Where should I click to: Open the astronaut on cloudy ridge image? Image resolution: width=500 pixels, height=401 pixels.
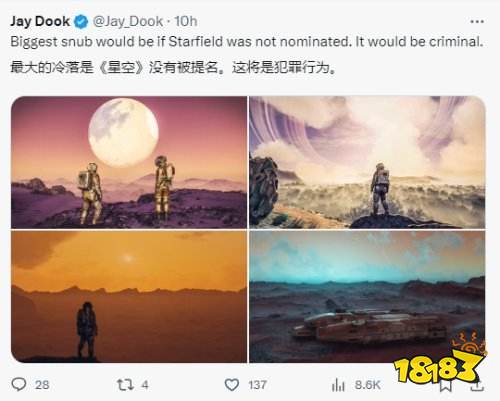[x=367, y=162]
